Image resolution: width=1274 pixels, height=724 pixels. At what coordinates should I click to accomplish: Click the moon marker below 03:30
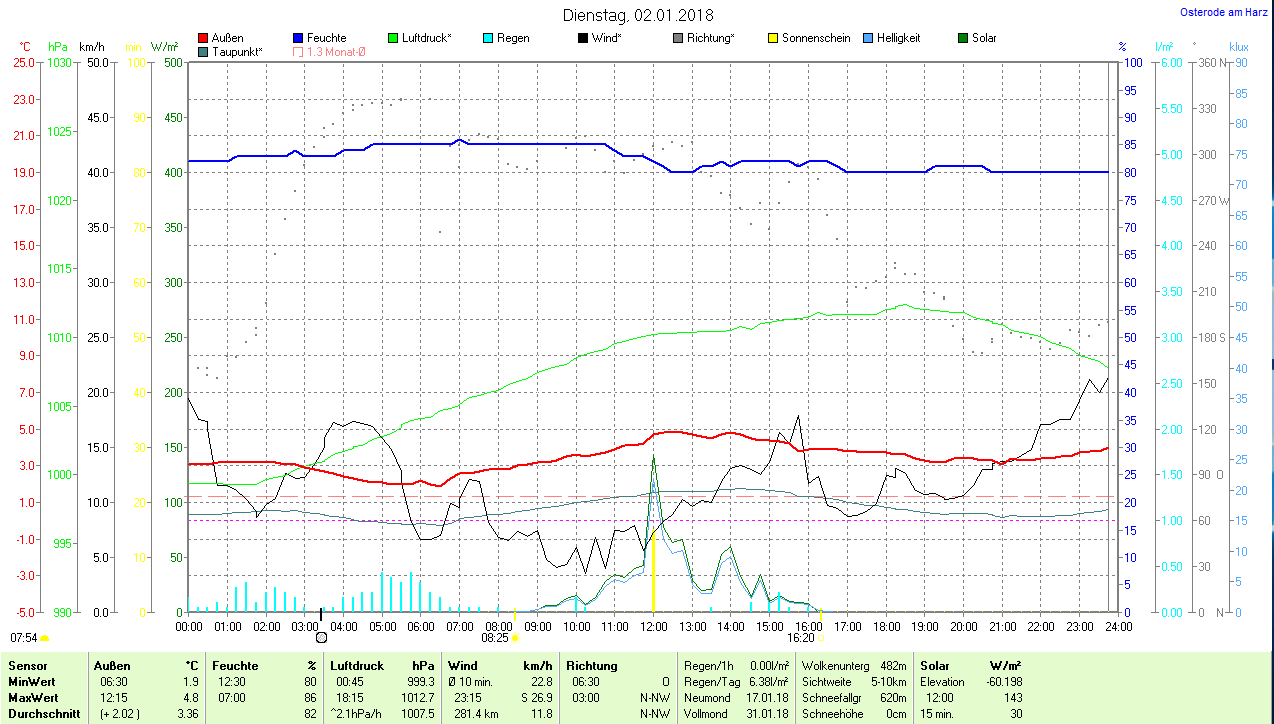pyautogui.click(x=321, y=637)
